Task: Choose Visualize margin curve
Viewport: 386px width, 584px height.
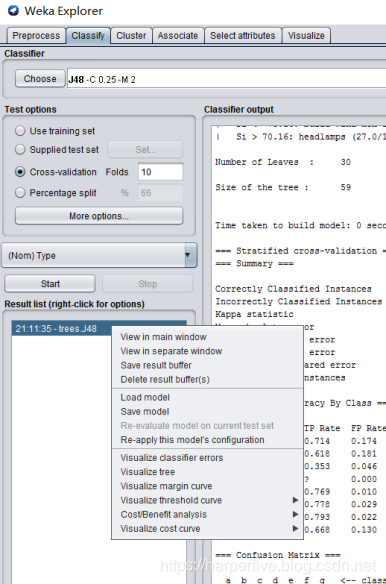Action: click(x=207, y=486)
